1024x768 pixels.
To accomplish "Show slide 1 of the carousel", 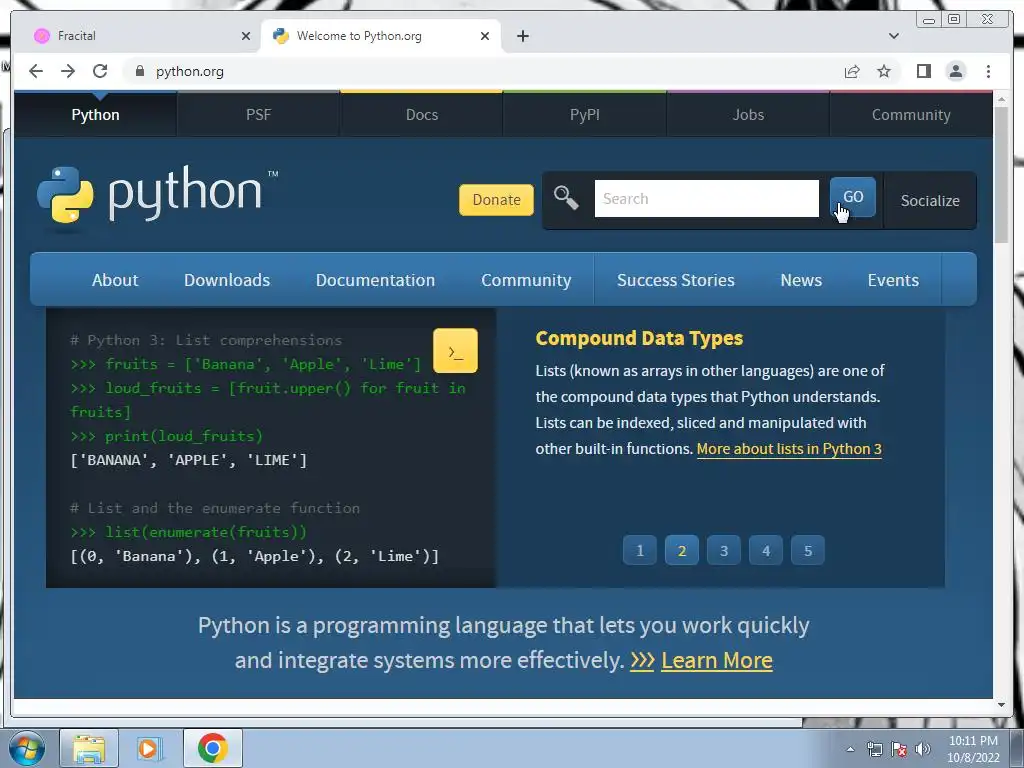I will coord(640,551).
